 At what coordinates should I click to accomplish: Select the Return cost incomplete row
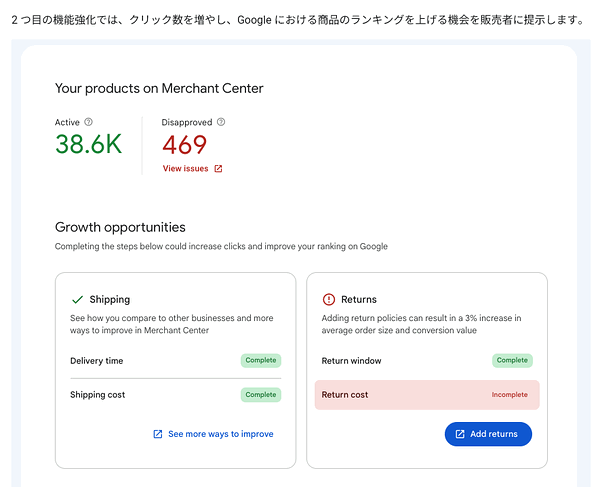427,395
